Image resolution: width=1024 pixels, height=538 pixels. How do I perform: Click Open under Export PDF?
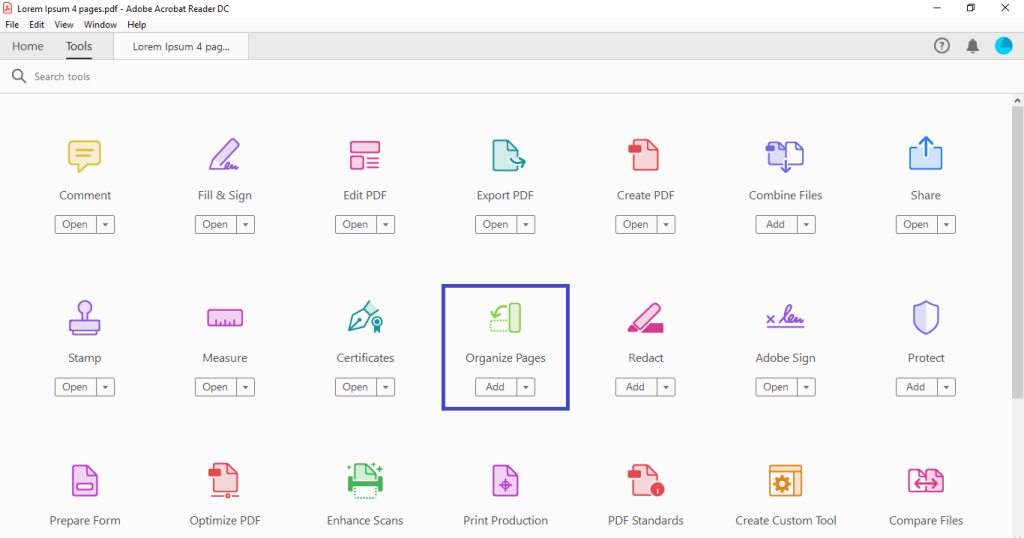496,225
